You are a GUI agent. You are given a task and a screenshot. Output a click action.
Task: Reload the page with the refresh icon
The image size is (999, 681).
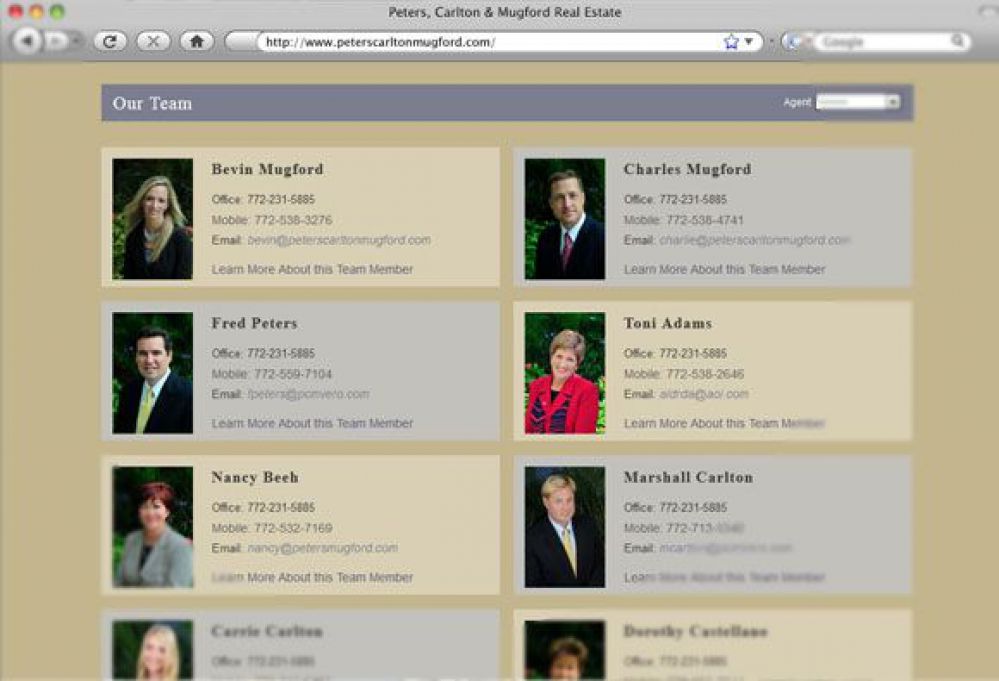110,41
